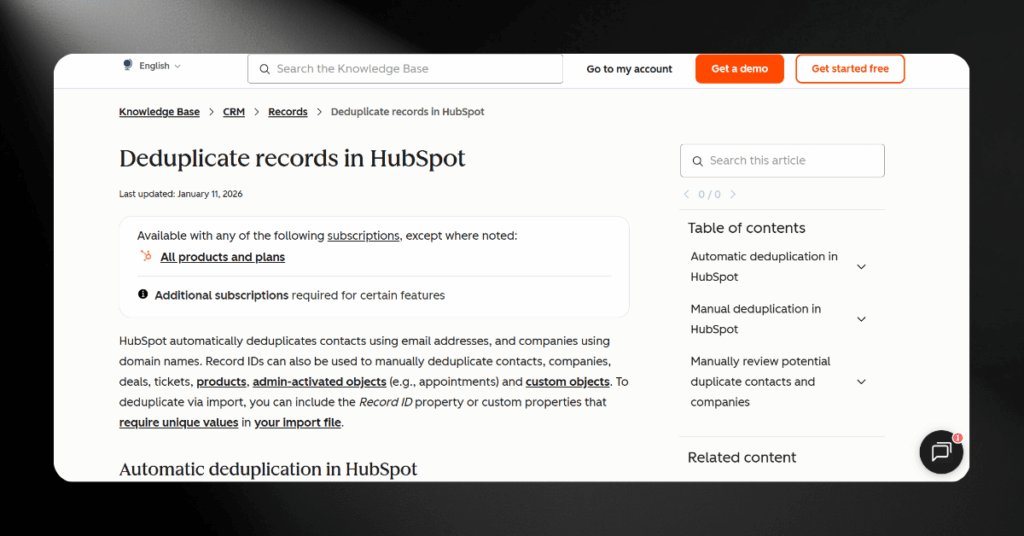The height and width of the screenshot is (536, 1024).
Task: Open the admin-activated objects link
Action: (x=319, y=381)
